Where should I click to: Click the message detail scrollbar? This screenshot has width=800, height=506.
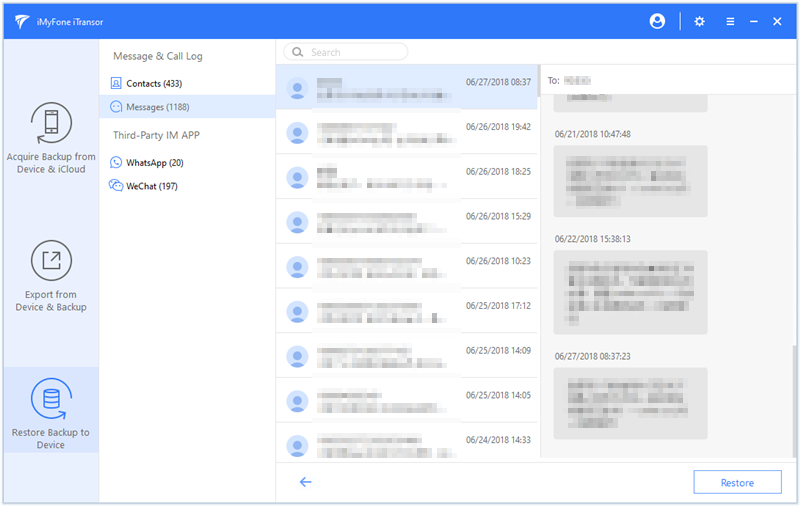[794, 399]
